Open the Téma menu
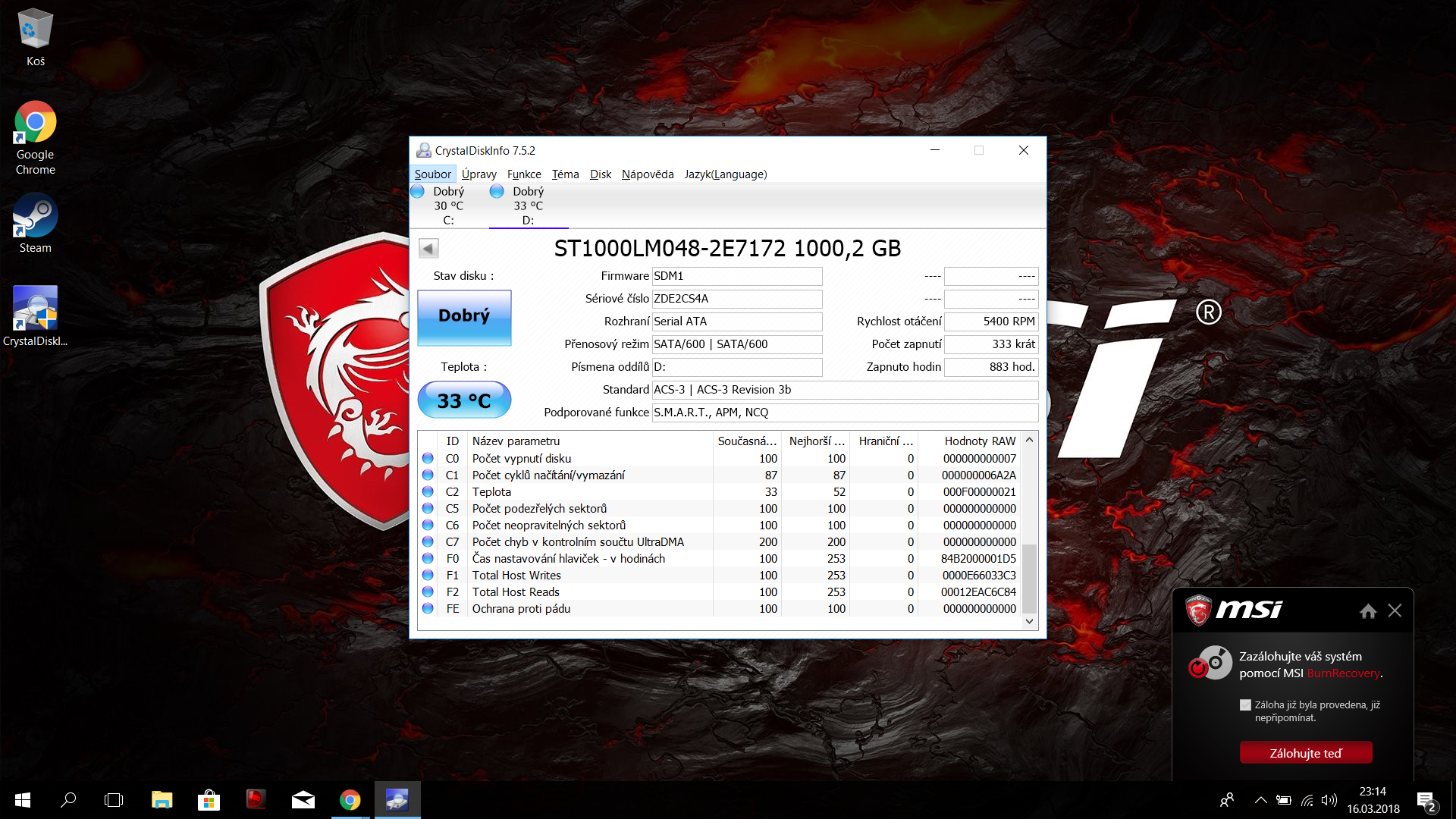This screenshot has width=1456, height=819. 565,174
